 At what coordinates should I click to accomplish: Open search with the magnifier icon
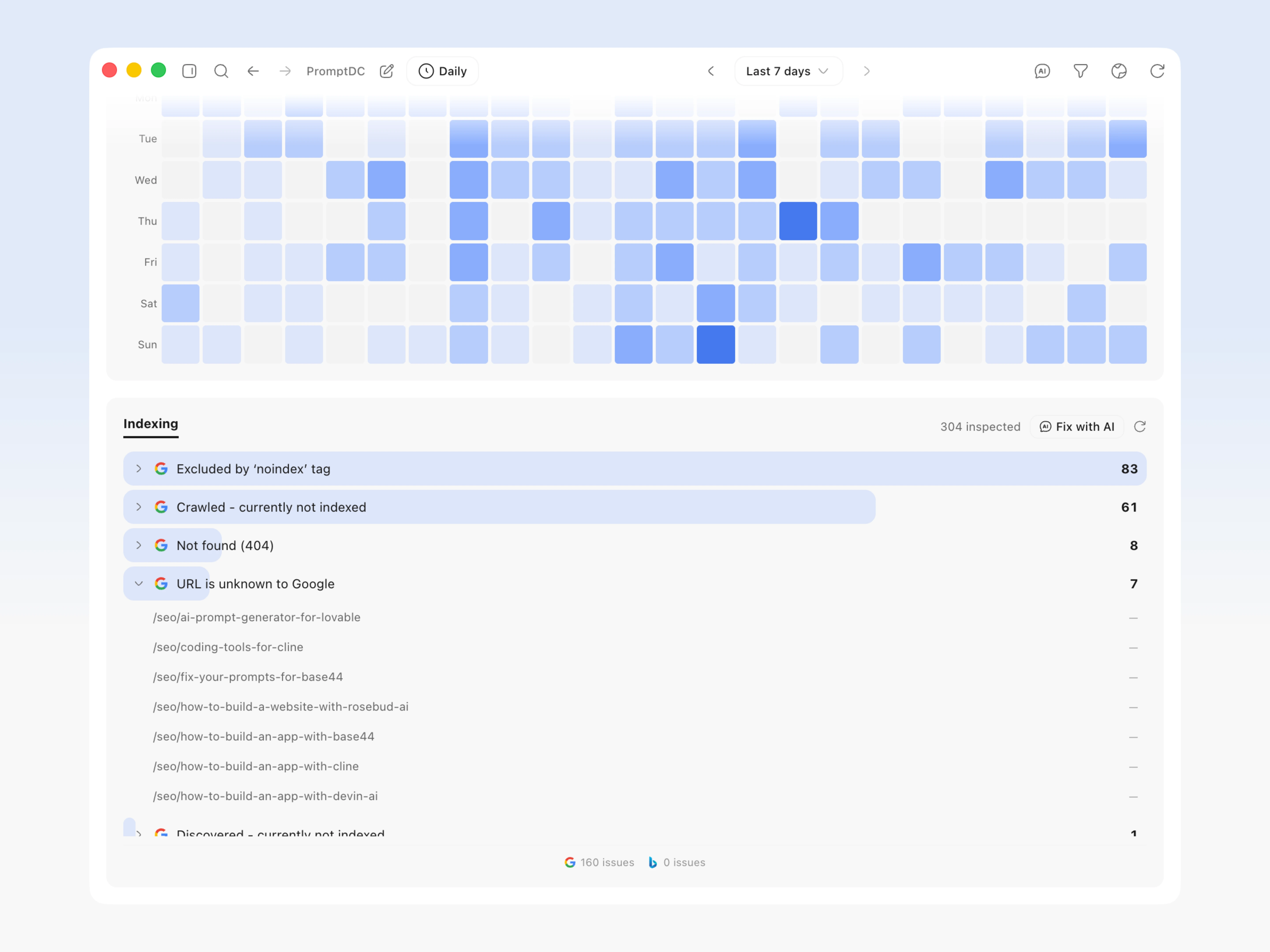click(x=221, y=71)
